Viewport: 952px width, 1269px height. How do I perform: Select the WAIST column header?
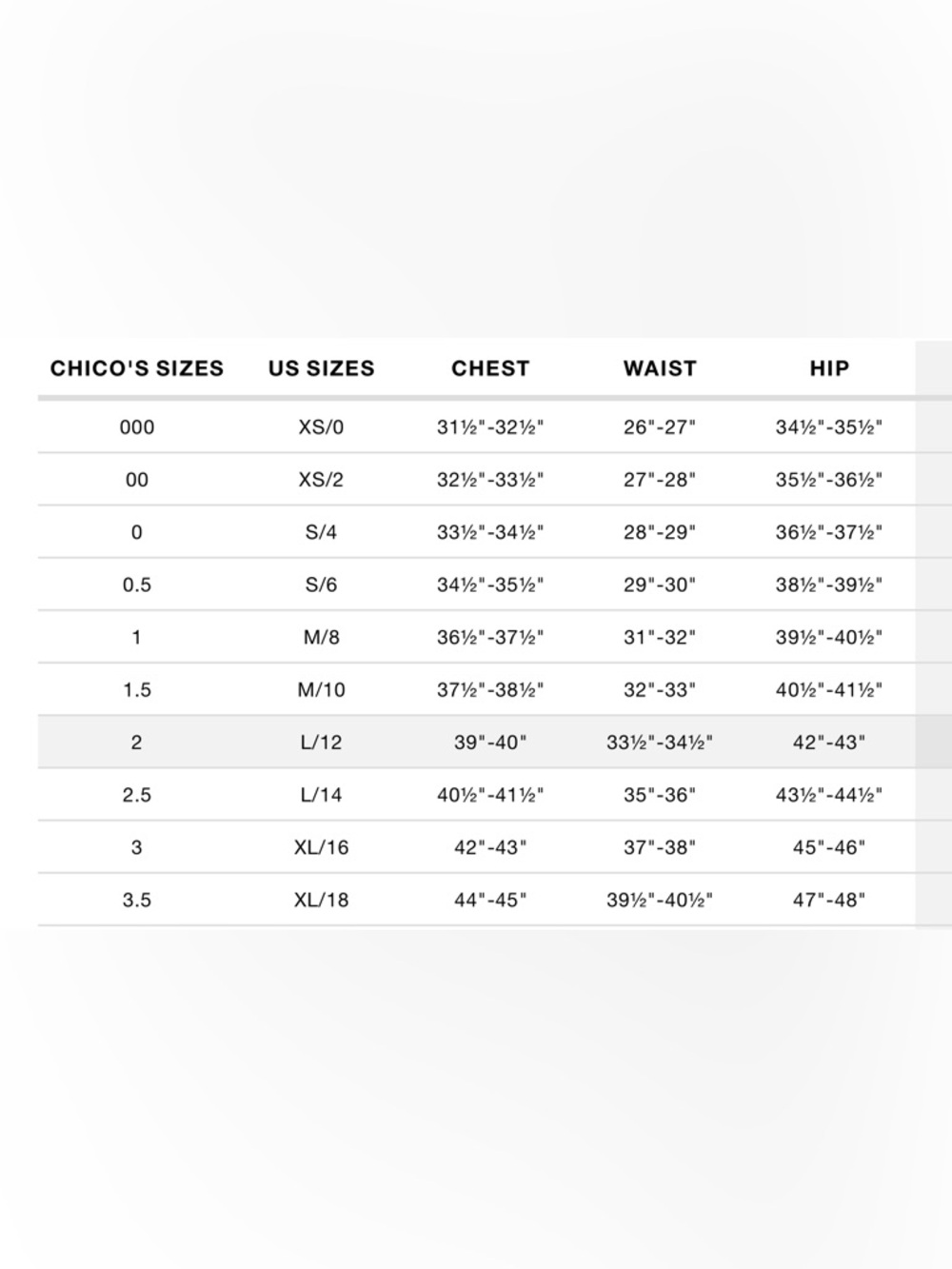[x=660, y=368]
